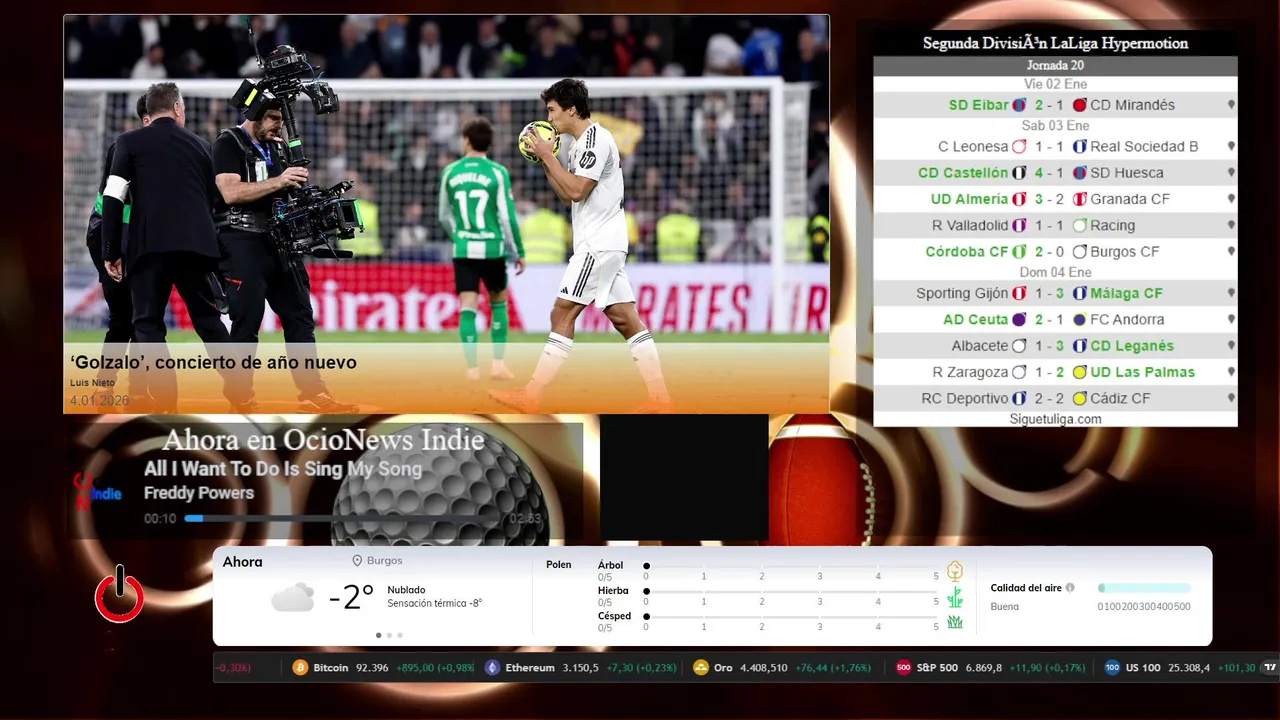Click map pin on AD Ceuta match row
Image resolution: width=1280 pixels, height=720 pixels.
(x=1231, y=320)
